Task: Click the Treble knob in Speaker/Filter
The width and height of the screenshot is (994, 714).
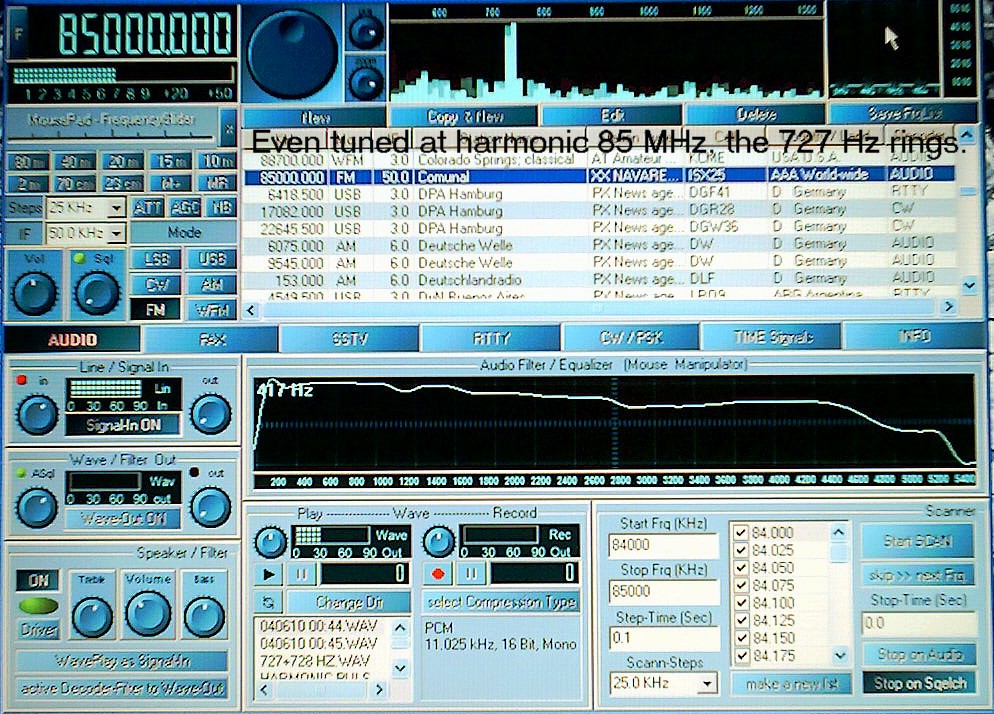Action: click(92, 615)
